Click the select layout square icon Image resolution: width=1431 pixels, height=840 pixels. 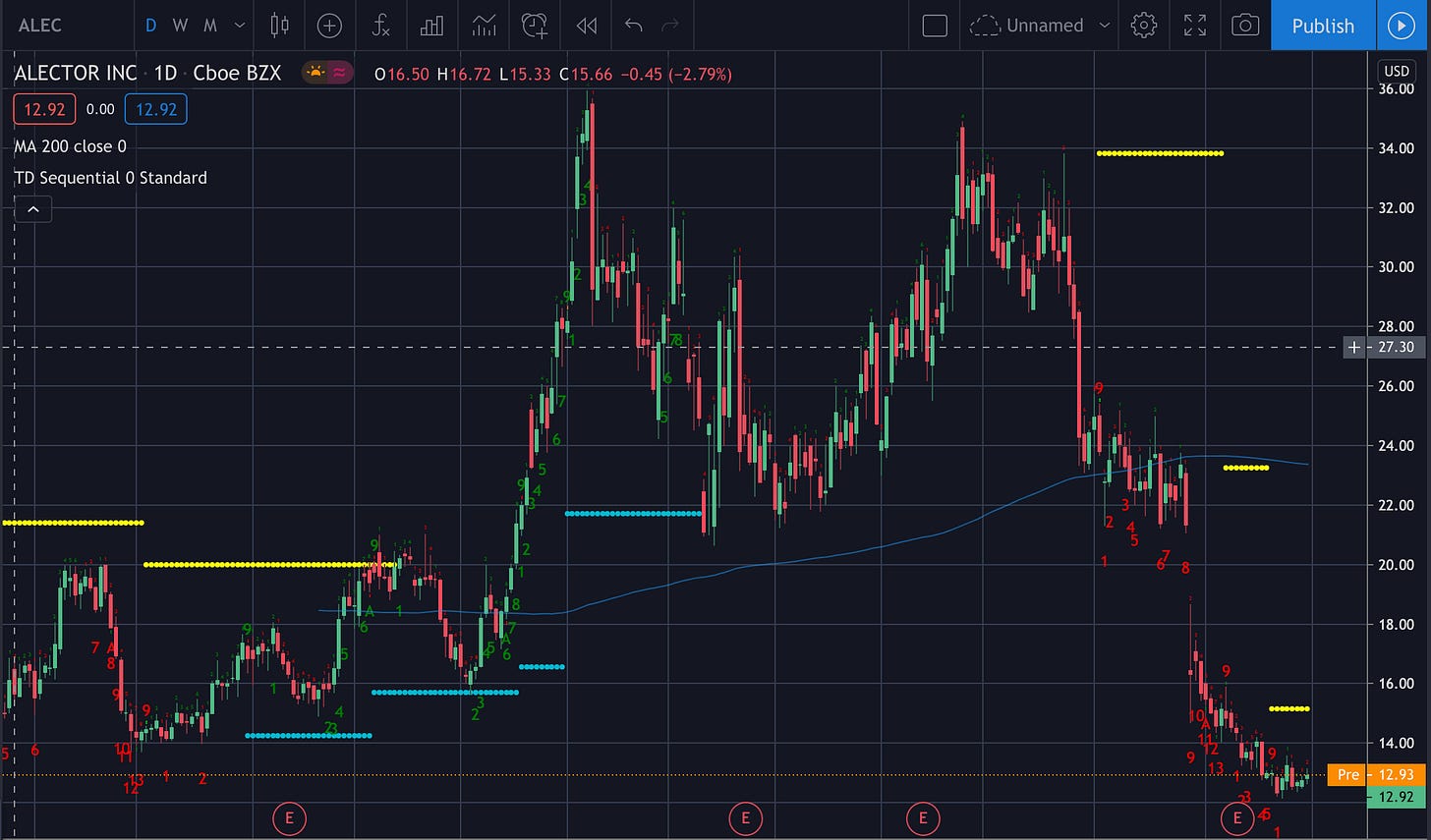click(935, 26)
